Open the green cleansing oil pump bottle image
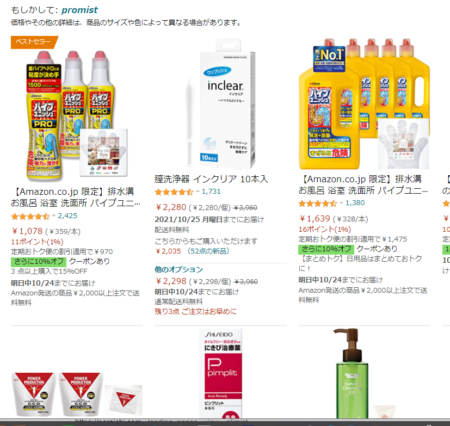 pos(352,373)
